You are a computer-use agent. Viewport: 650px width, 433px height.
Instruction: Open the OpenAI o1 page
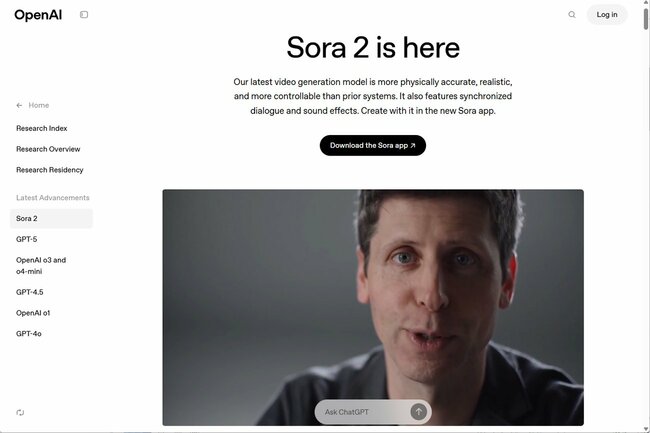point(33,313)
